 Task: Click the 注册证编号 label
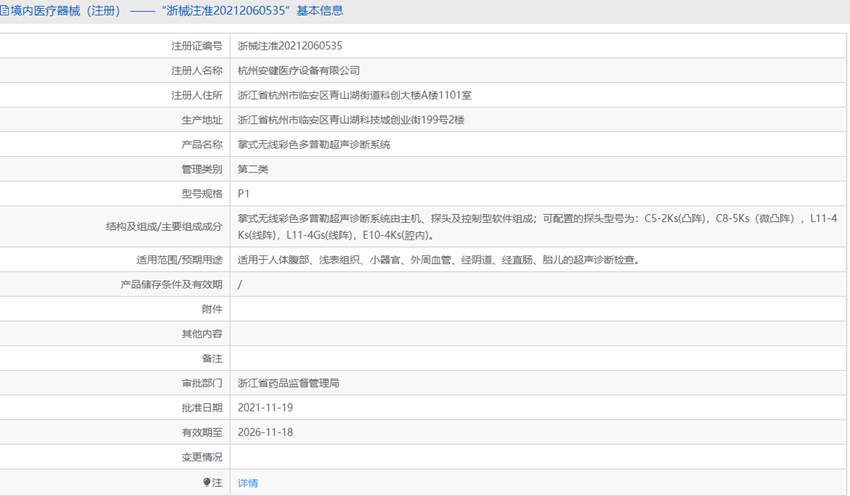(x=197, y=46)
